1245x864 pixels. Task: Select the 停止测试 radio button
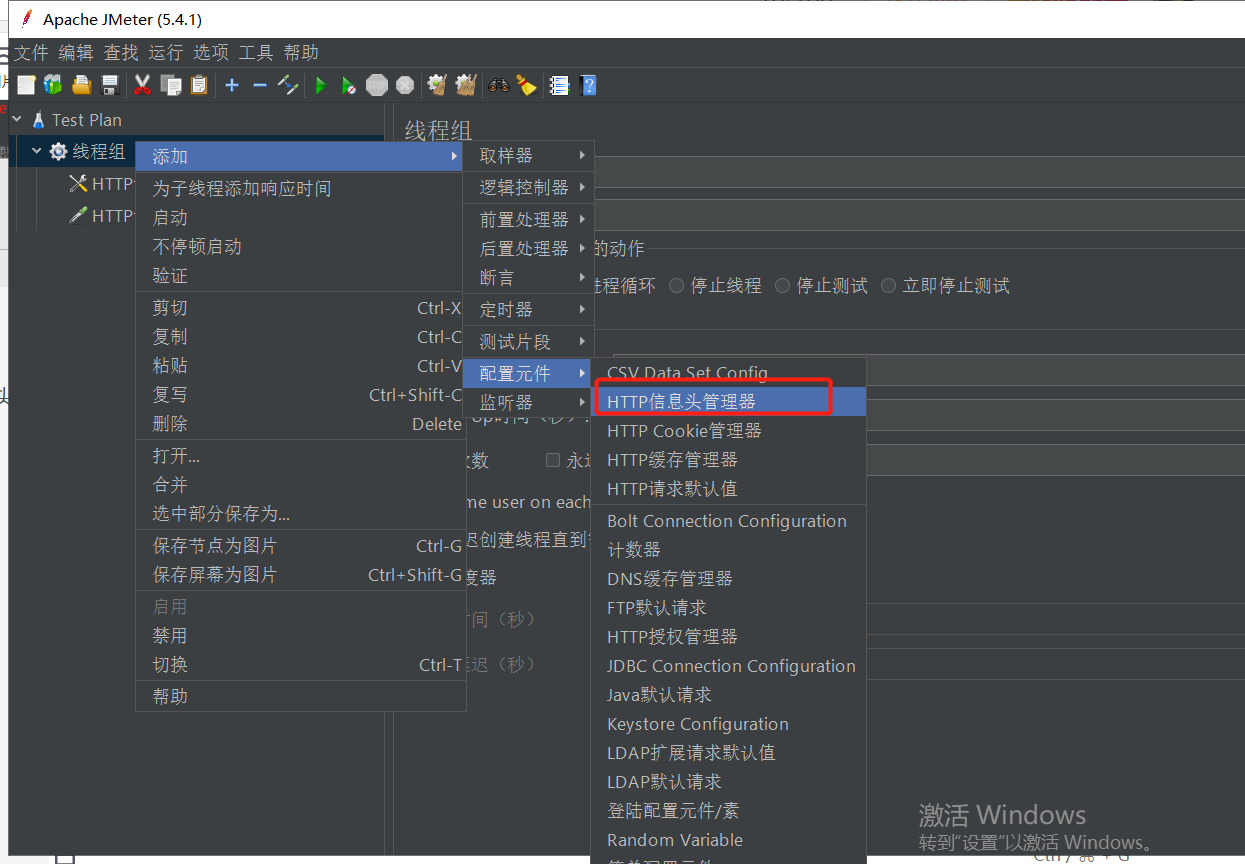pos(782,286)
